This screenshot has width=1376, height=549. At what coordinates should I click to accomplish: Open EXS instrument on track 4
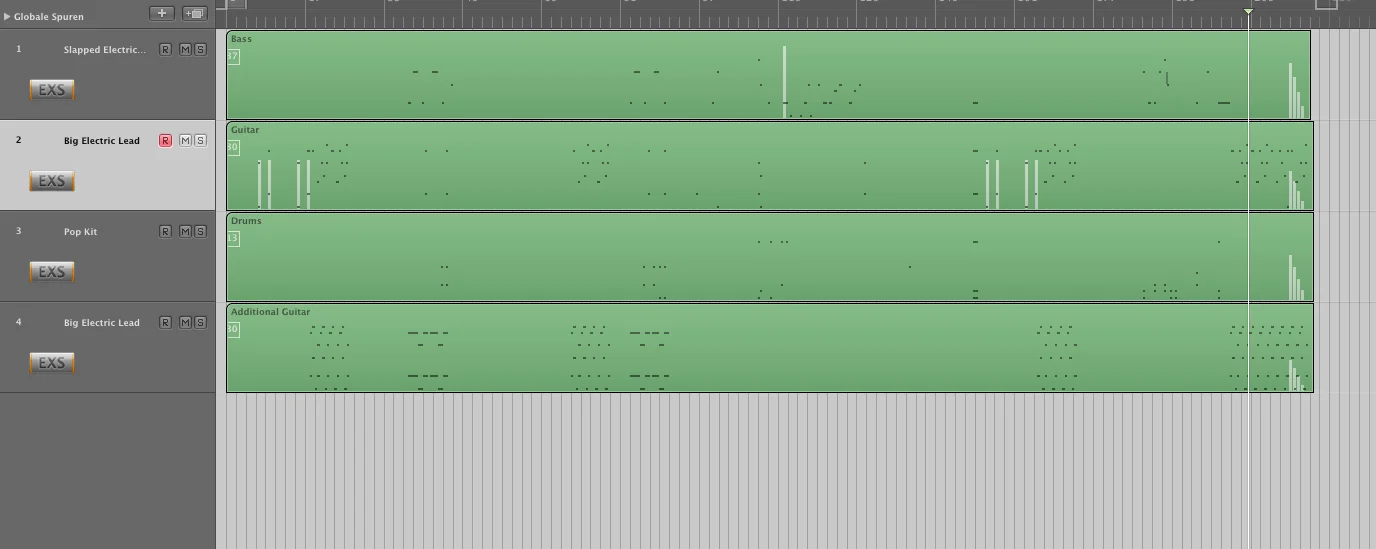tap(51, 363)
